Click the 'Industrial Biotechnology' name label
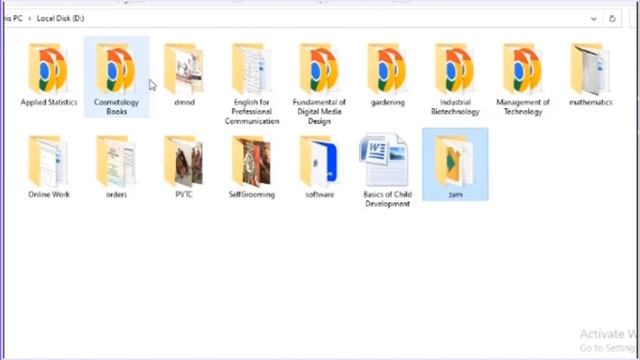The image size is (640, 360). click(456, 107)
